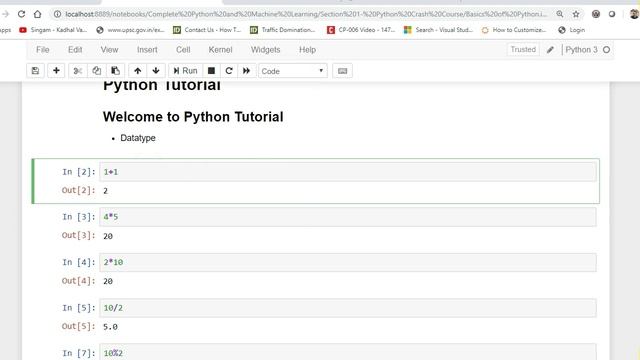Click the Out[5] result 5.0
This screenshot has height=360, width=640.
110,327
